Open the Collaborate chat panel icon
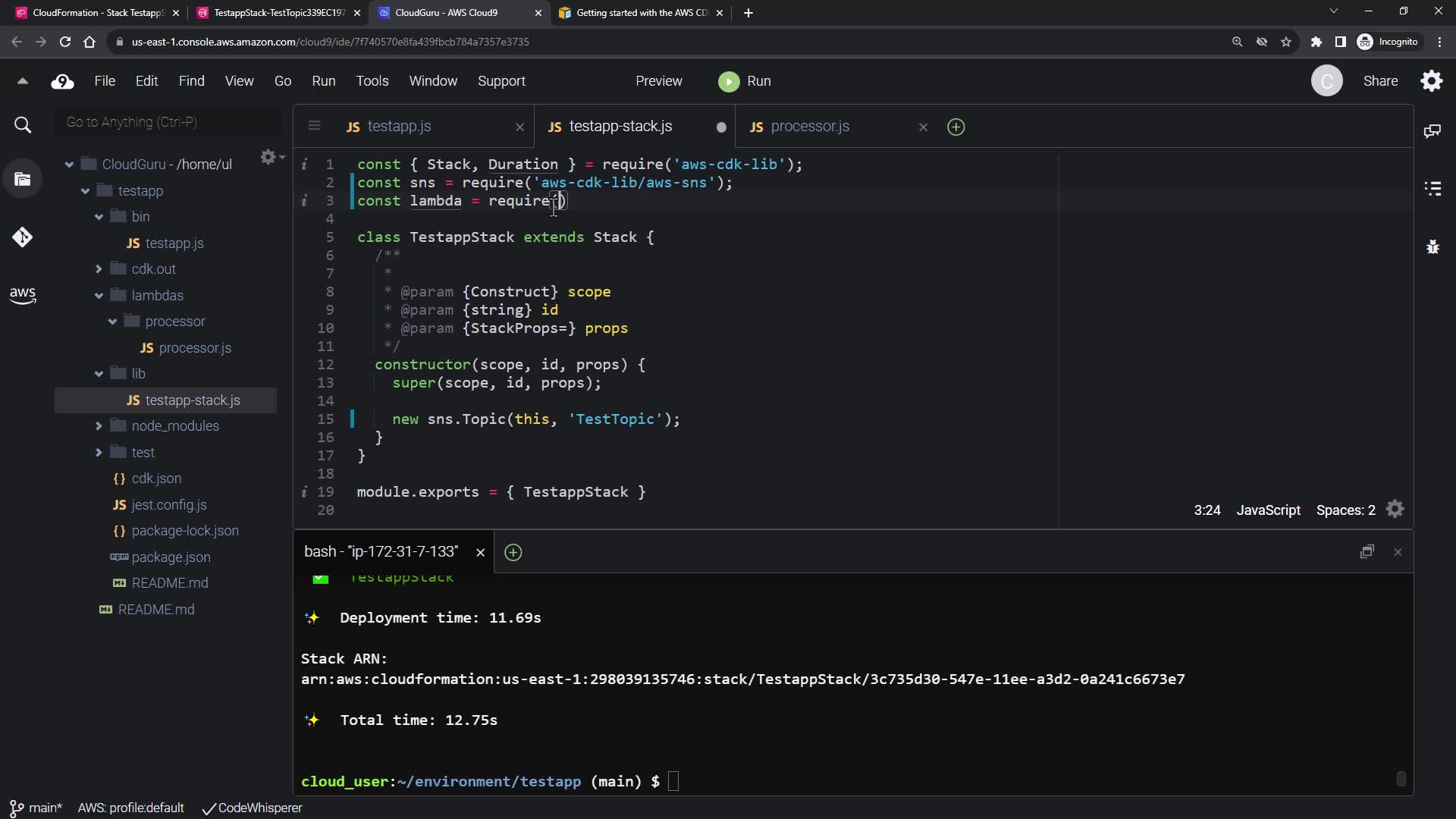The width and height of the screenshot is (1456, 819). click(1432, 131)
